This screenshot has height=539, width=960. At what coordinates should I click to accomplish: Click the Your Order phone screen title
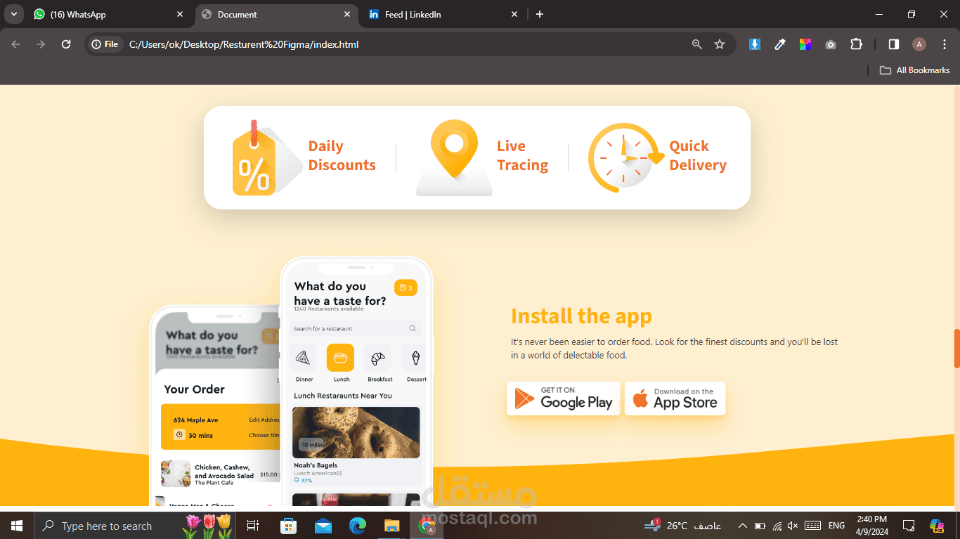click(x=194, y=389)
